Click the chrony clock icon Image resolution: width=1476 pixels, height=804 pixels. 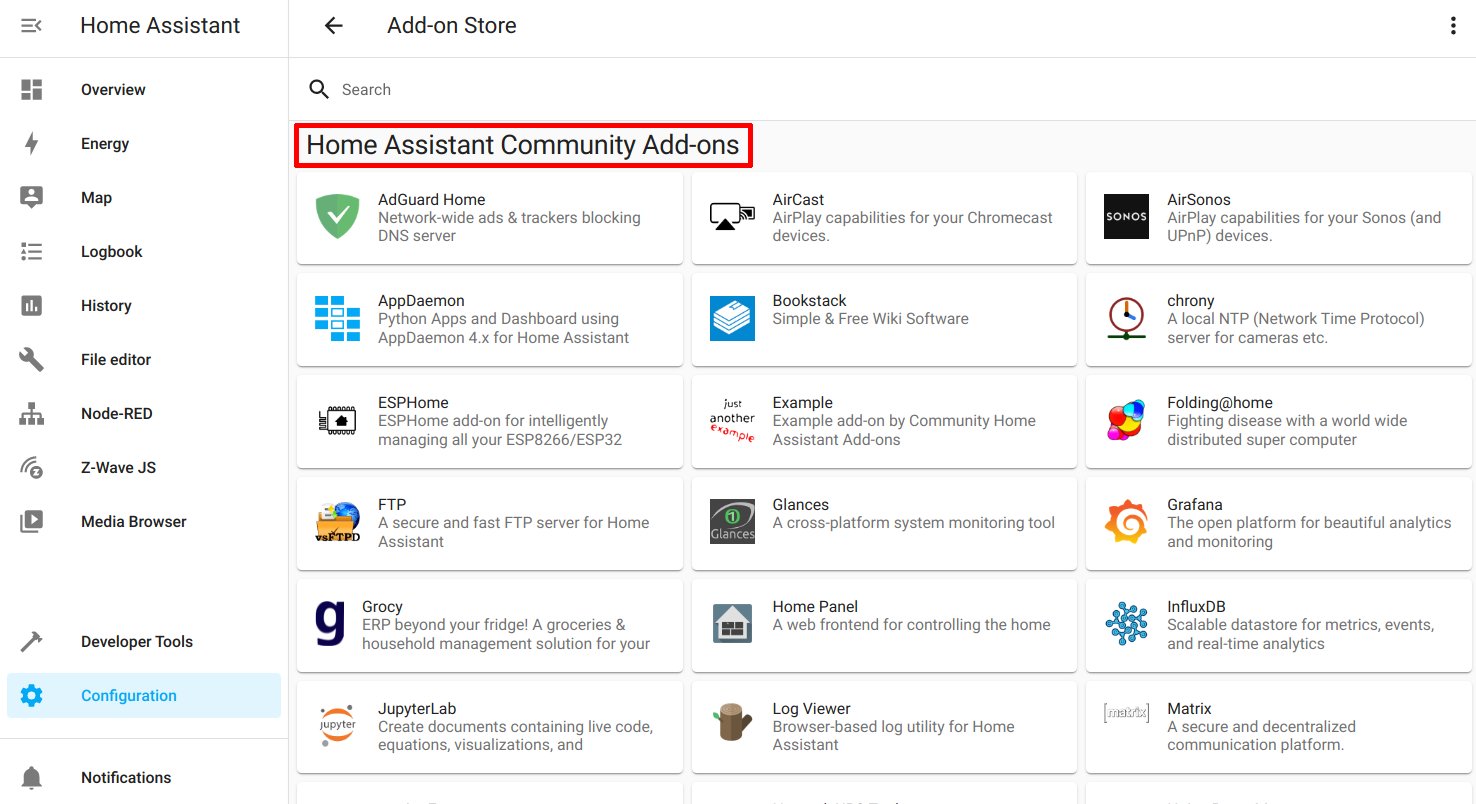(1126, 318)
